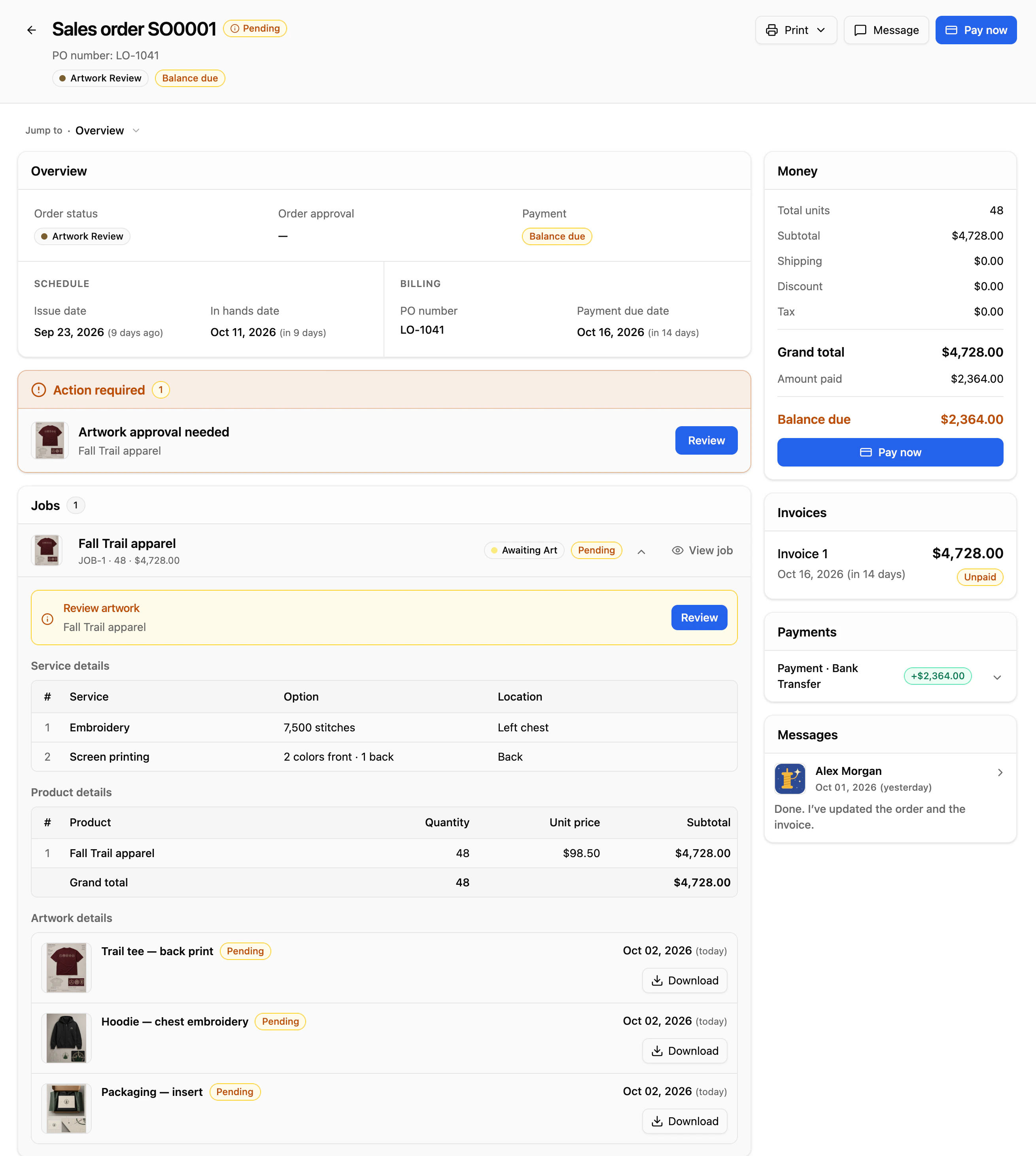Screen dimensions: 1036x1156
Task: Click the Grand total $4,728.00 in Money panel
Action: point(972,352)
